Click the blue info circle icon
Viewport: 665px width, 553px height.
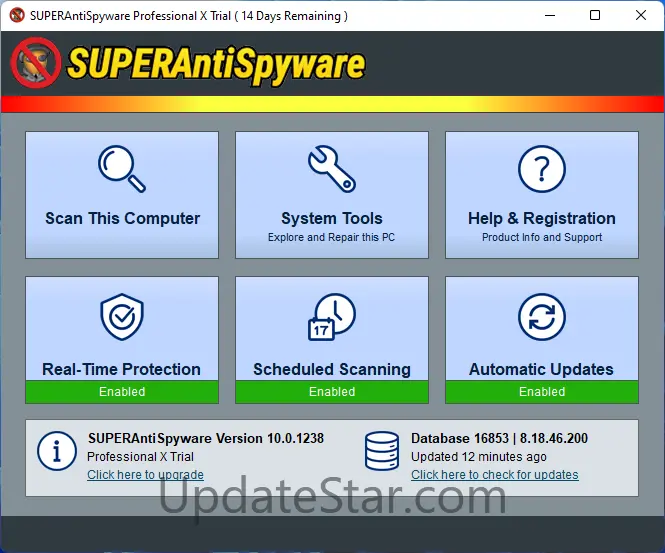(57, 451)
